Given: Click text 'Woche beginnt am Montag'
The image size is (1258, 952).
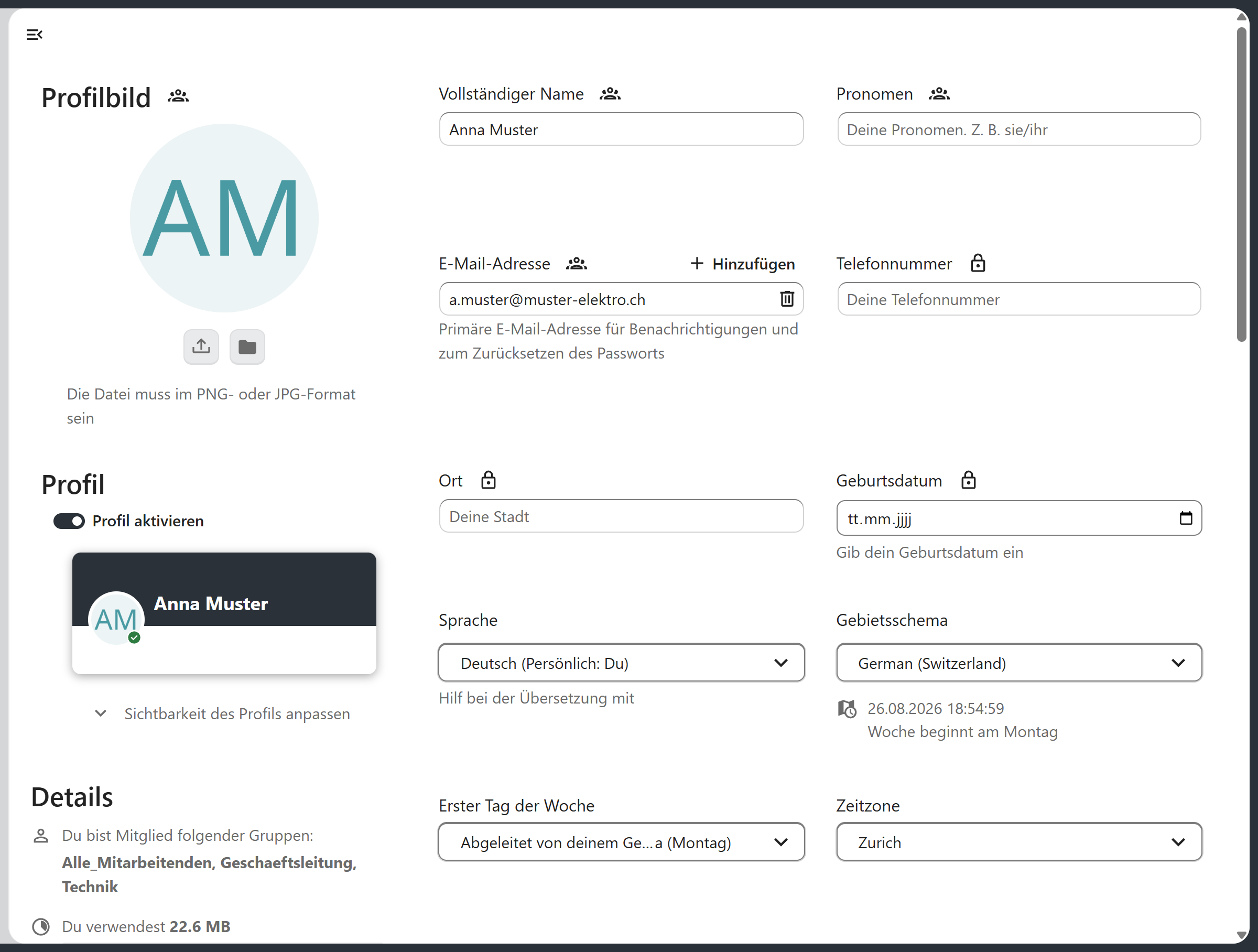Looking at the screenshot, I should (x=962, y=732).
